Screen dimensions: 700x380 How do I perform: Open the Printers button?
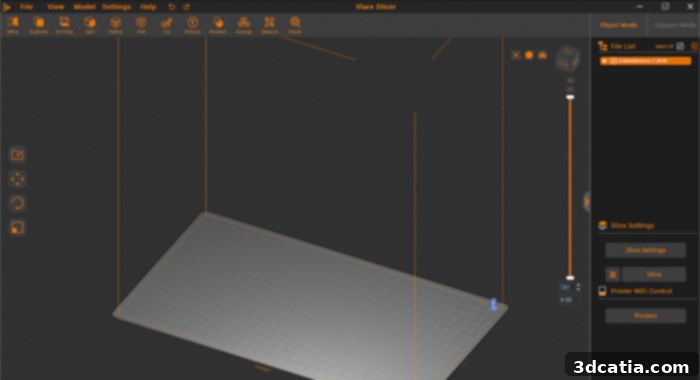click(646, 316)
